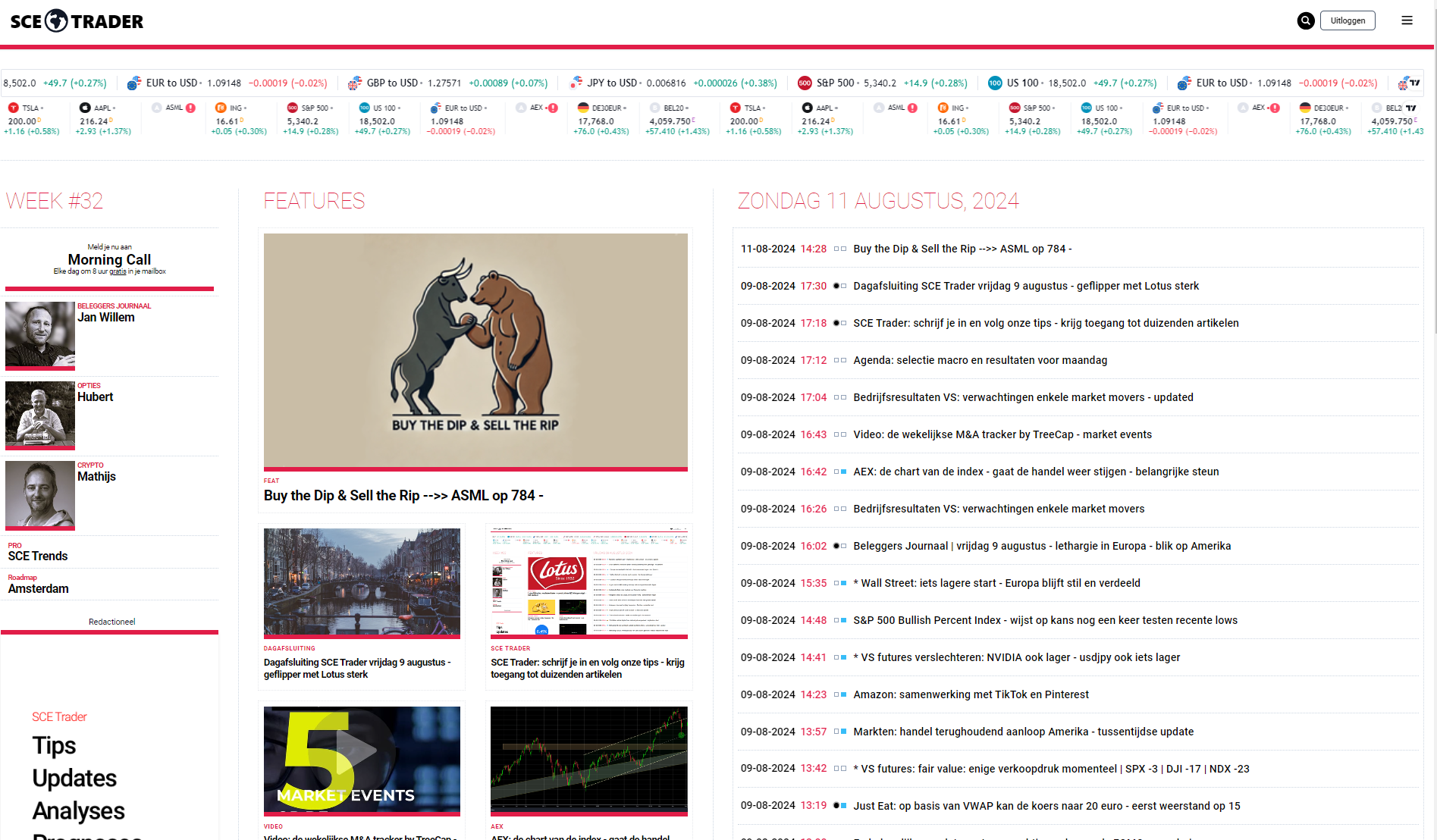This screenshot has height=840, width=1437.
Task: Open the hamburger menu icon
Action: click(x=1407, y=20)
